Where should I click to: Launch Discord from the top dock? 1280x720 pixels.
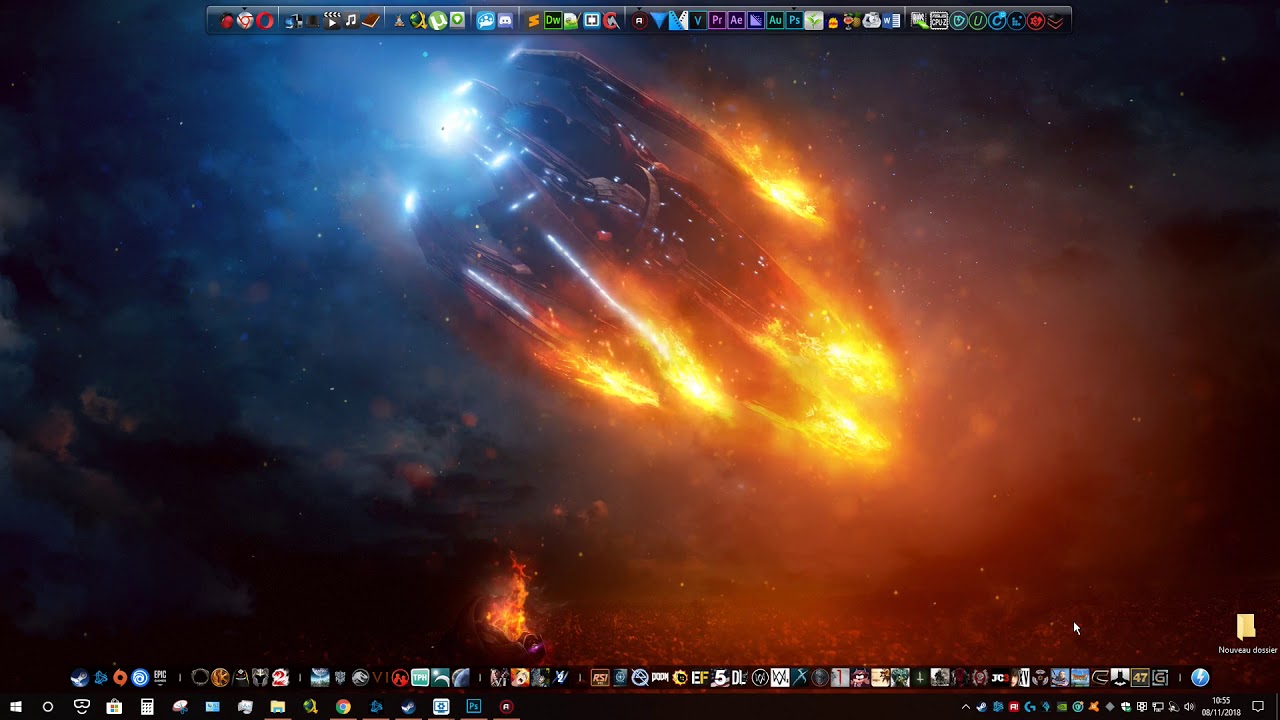click(505, 20)
